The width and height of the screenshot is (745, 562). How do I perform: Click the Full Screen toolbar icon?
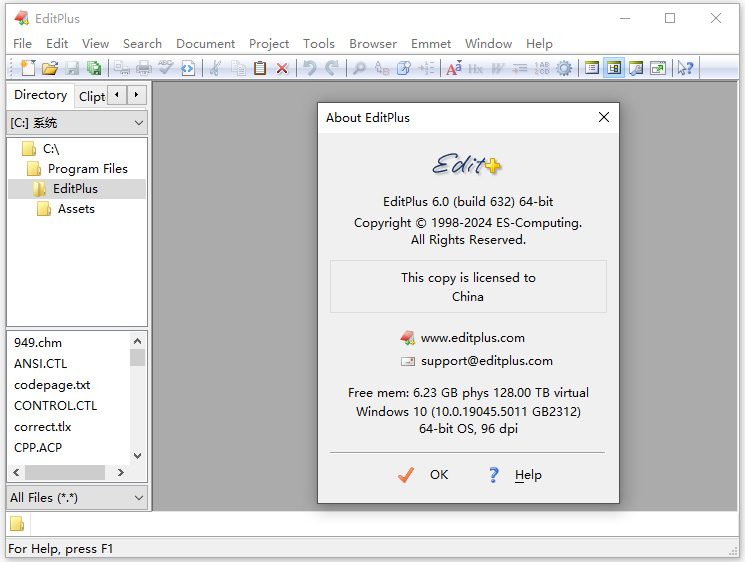tap(659, 68)
